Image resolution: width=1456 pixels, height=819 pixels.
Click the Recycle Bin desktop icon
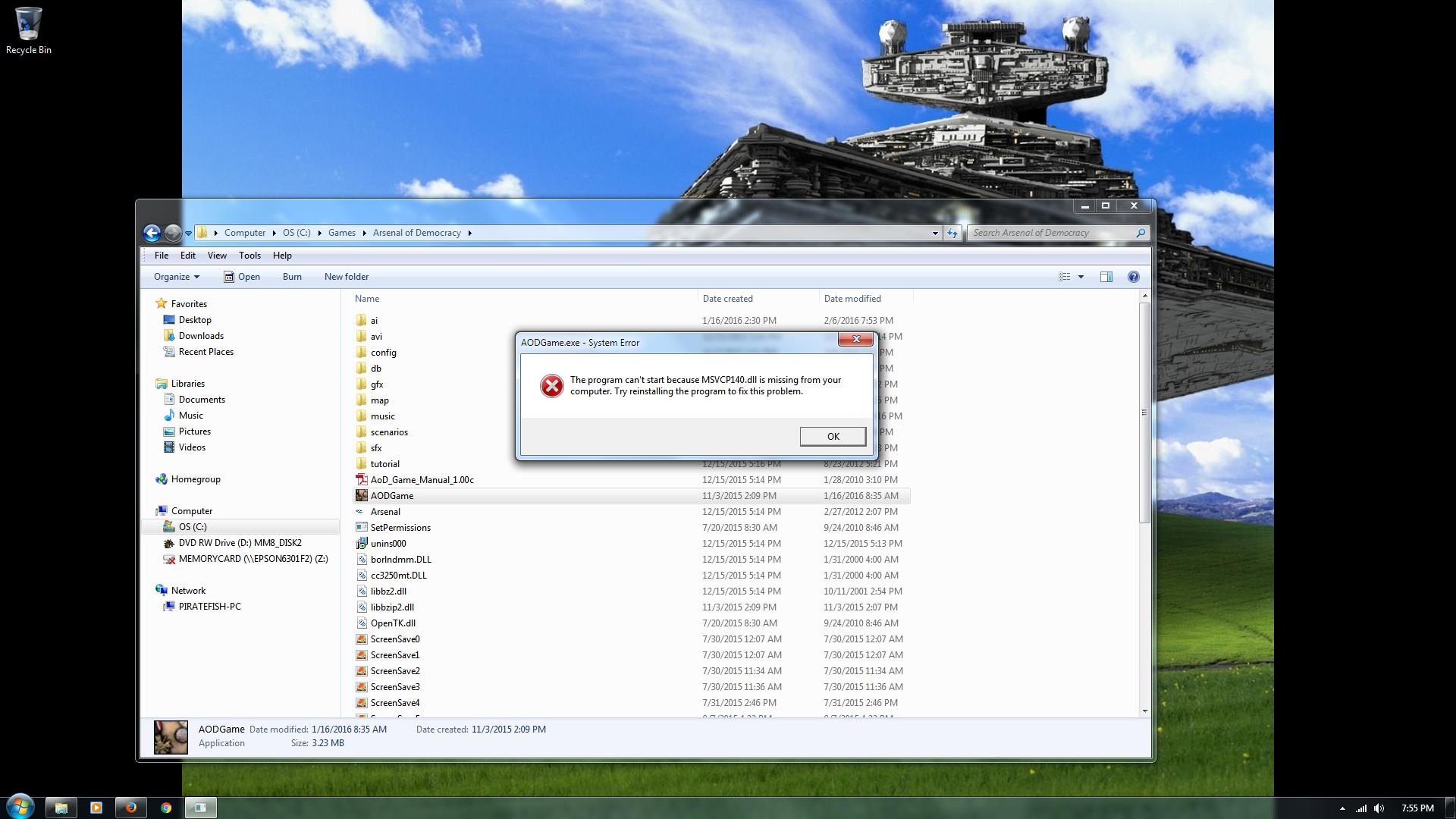click(x=28, y=30)
